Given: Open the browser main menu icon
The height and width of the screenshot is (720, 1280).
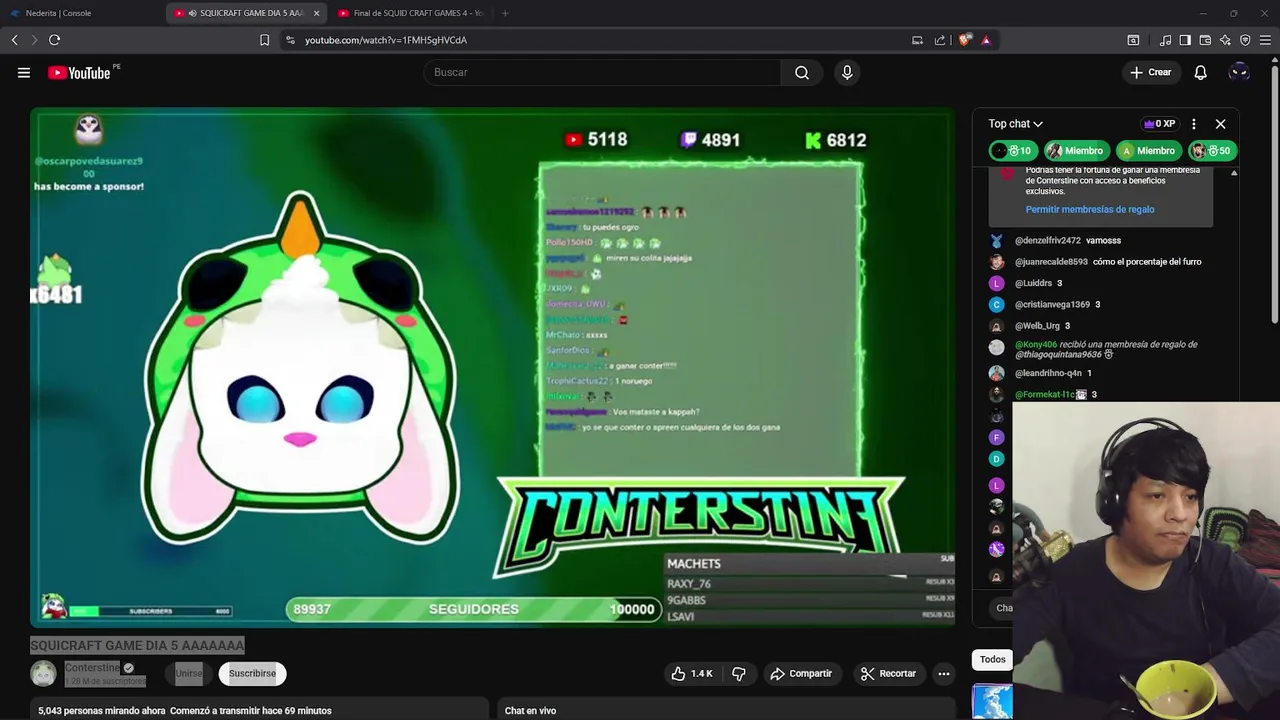Looking at the screenshot, I should [1265, 40].
